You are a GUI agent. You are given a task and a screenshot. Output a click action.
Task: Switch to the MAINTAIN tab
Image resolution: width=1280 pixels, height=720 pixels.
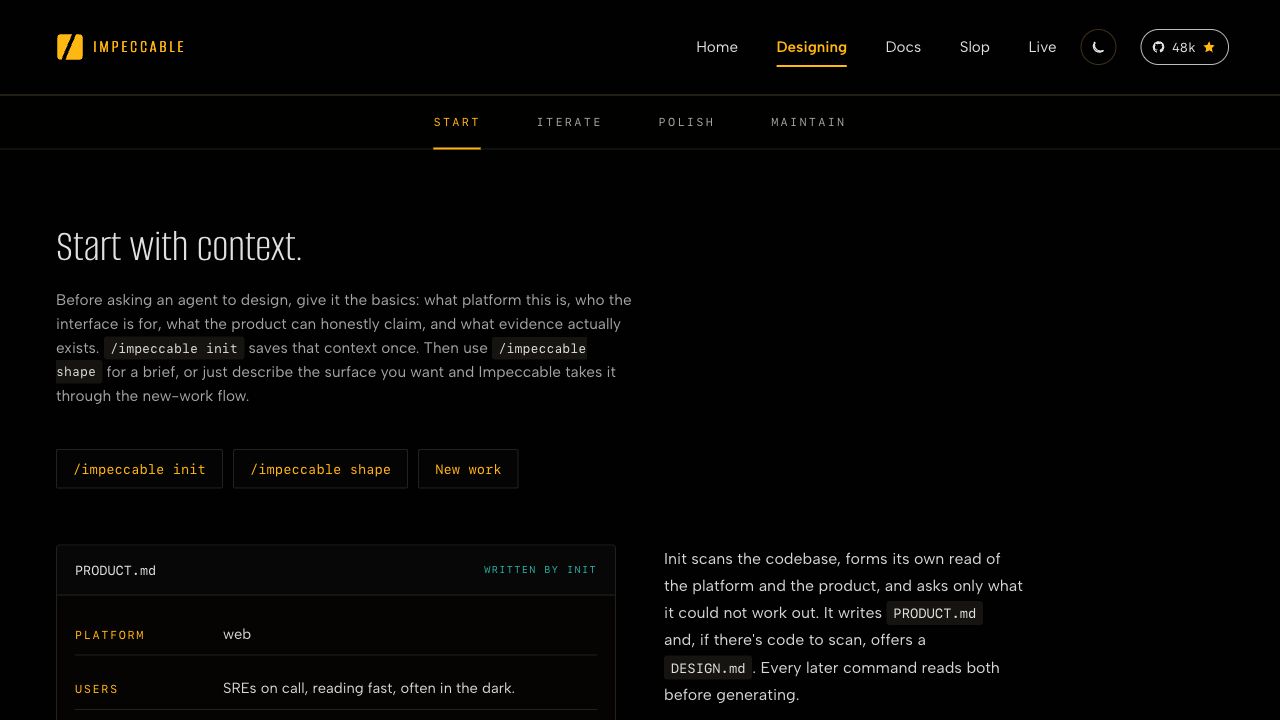tap(808, 122)
